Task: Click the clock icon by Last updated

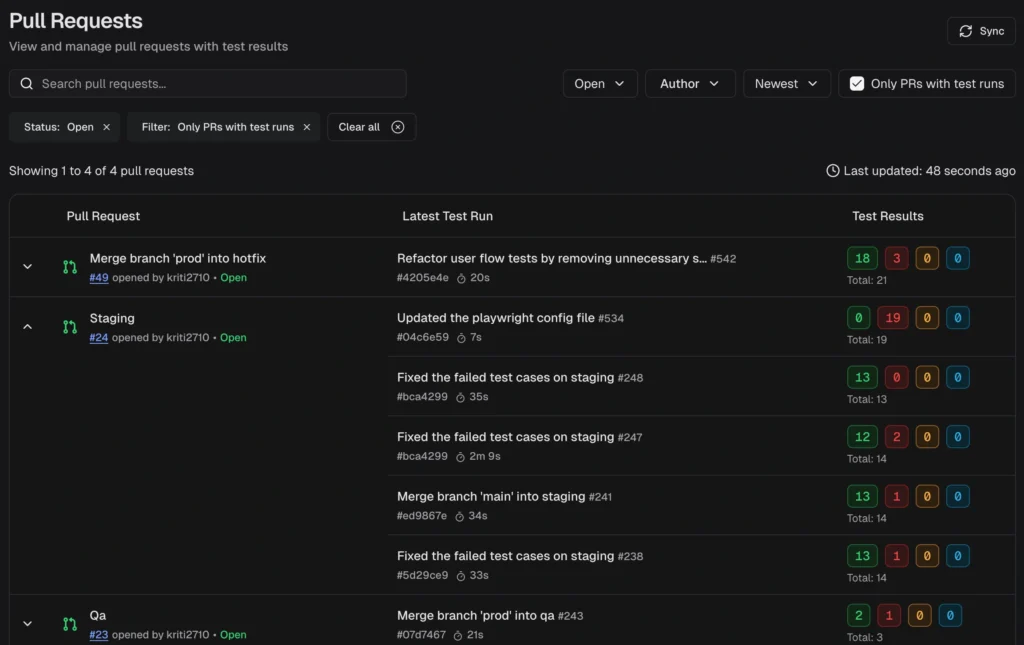Action: click(833, 171)
